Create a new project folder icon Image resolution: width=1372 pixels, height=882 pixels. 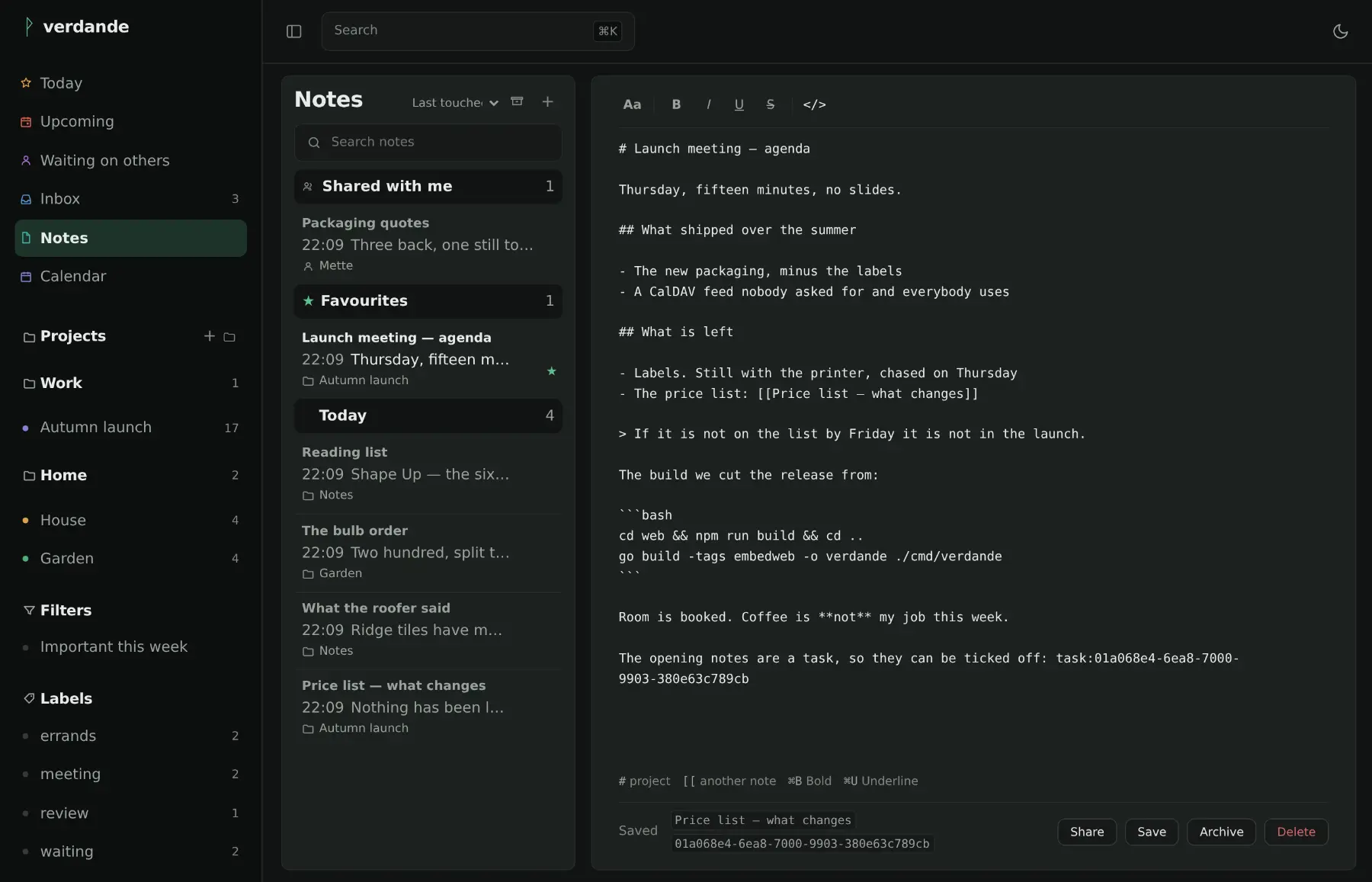tap(229, 336)
